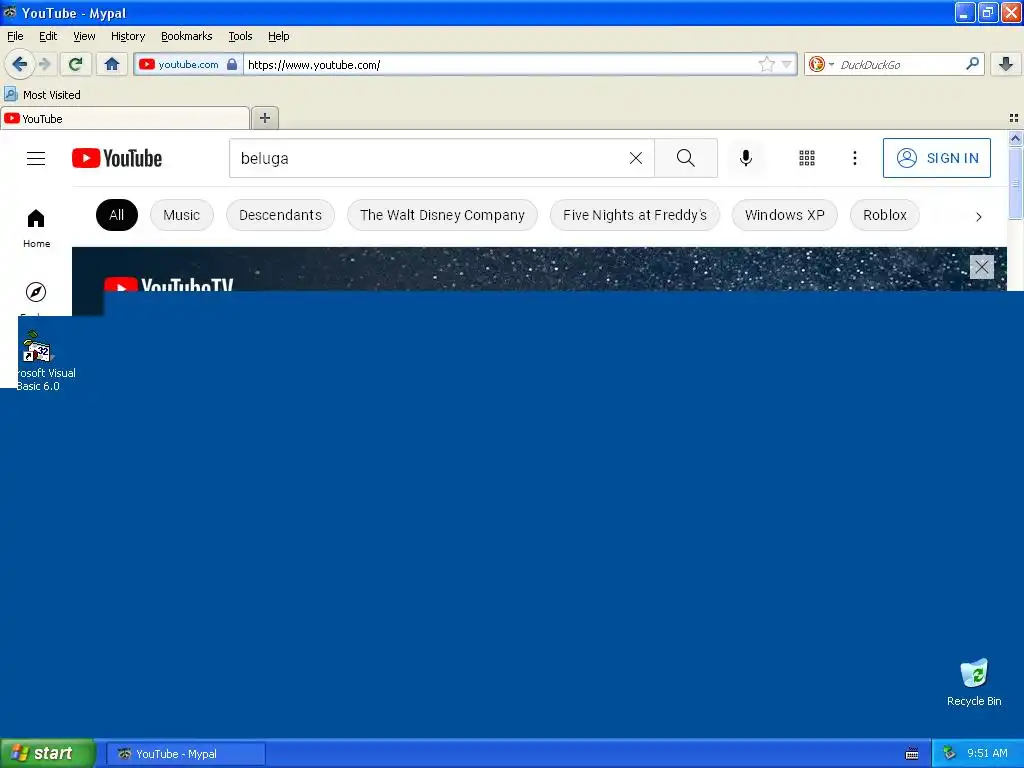Screen dimensions: 1024x768
Task: Open the Tools menu
Action: (240, 36)
